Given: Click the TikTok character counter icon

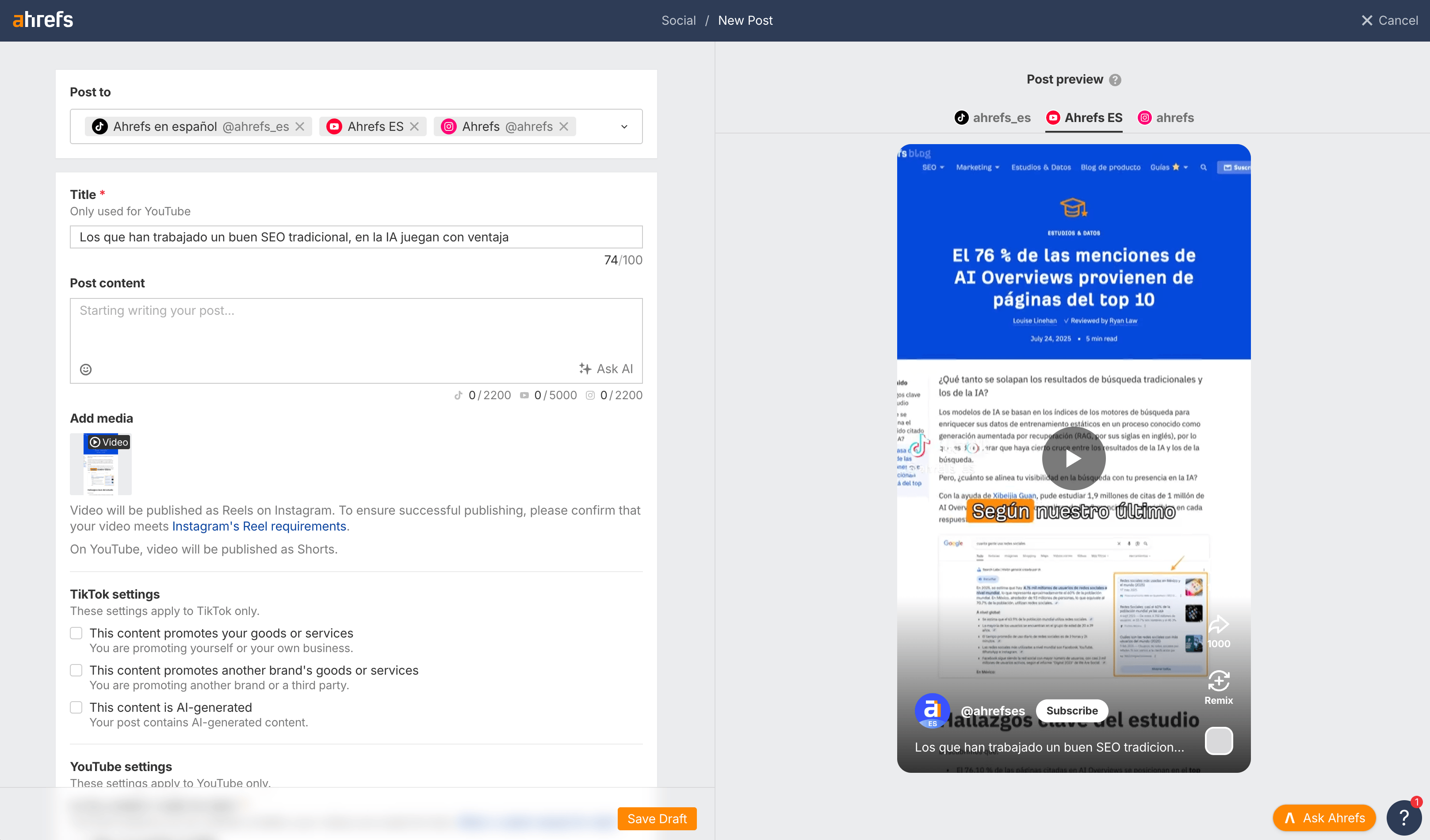Looking at the screenshot, I should (459, 395).
